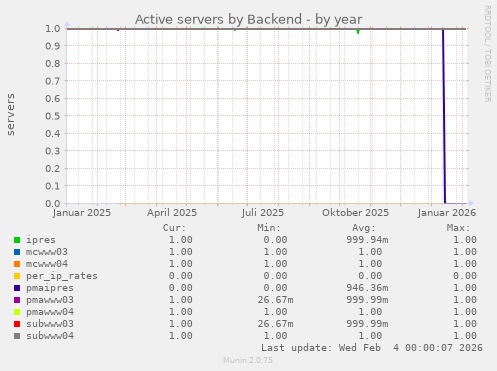Click the purple pmawww03 legend swatch
Screen dimensions: 497x371
coord(17,300)
